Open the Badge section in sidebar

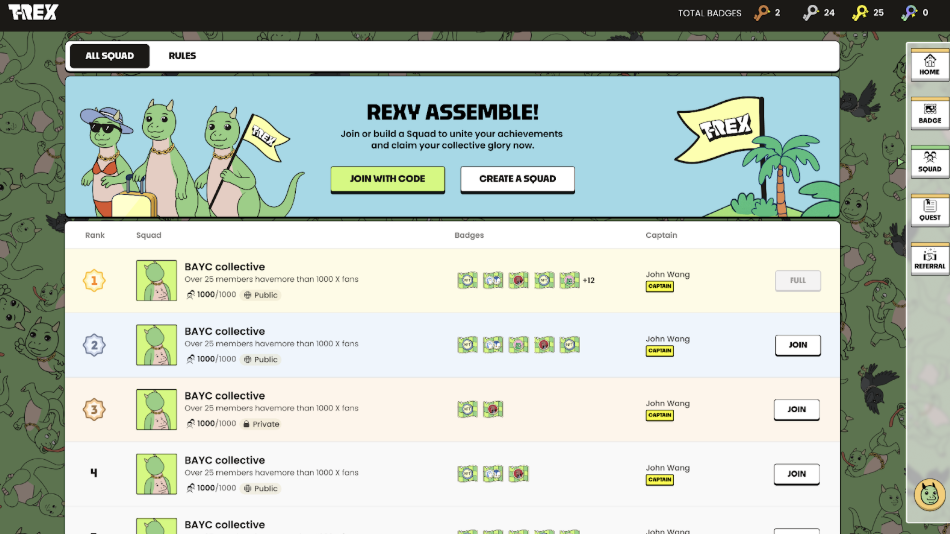[929, 113]
